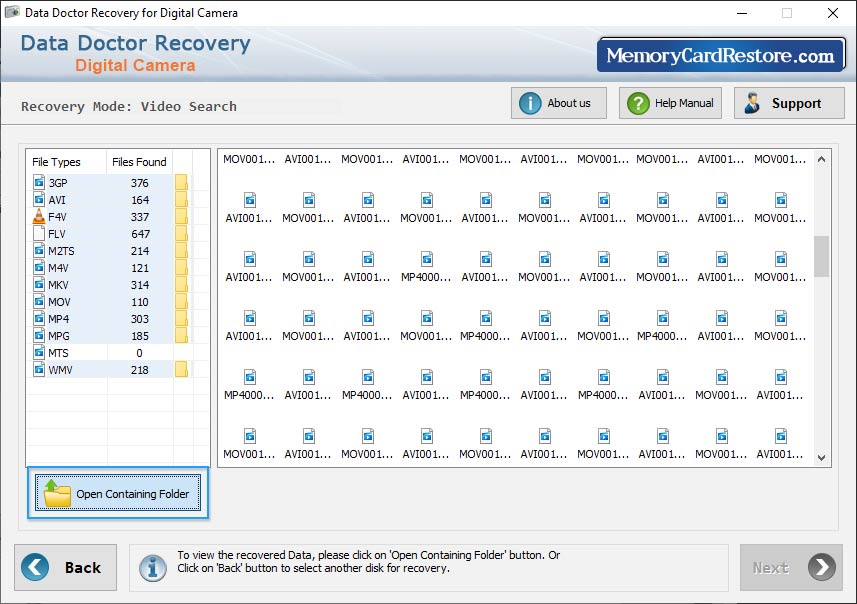
Task: Click the yellow folder icon in the F4V row
Action: point(181,216)
